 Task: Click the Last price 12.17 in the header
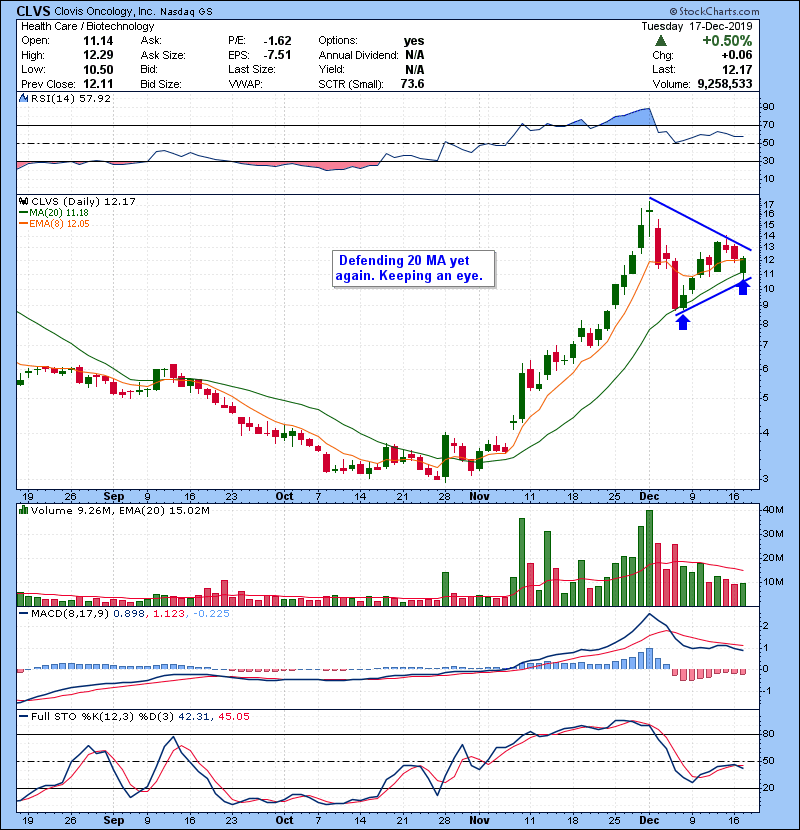coord(738,69)
